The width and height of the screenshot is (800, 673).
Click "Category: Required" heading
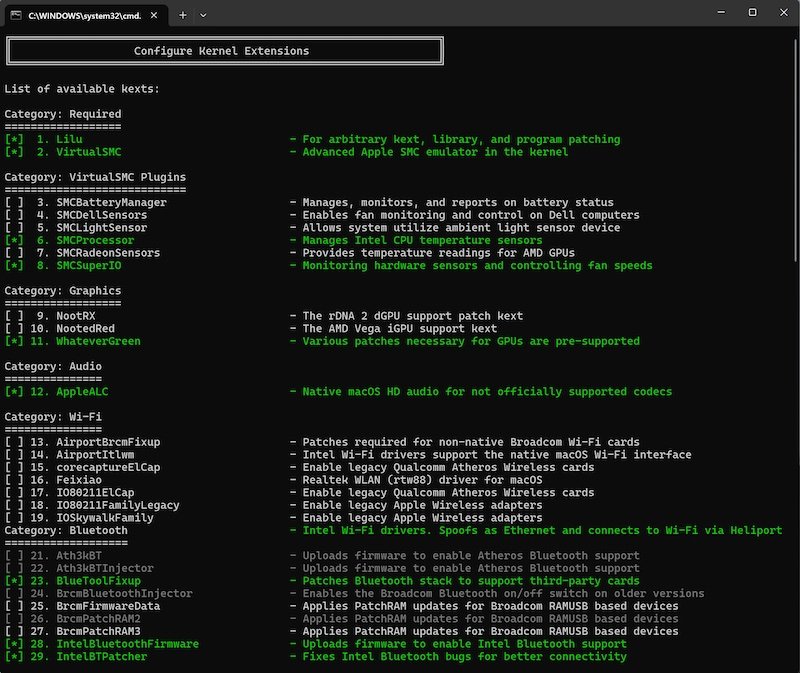pyautogui.click(x=63, y=114)
